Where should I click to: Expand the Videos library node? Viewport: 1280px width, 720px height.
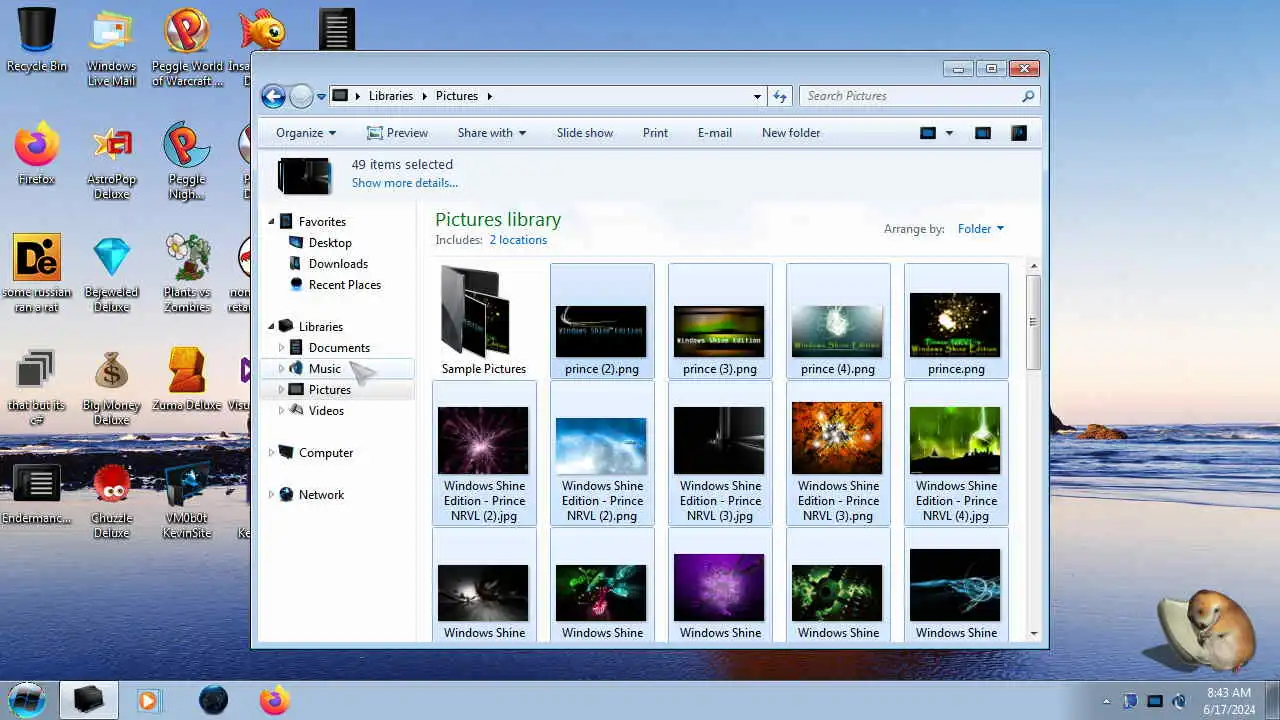[x=281, y=411]
